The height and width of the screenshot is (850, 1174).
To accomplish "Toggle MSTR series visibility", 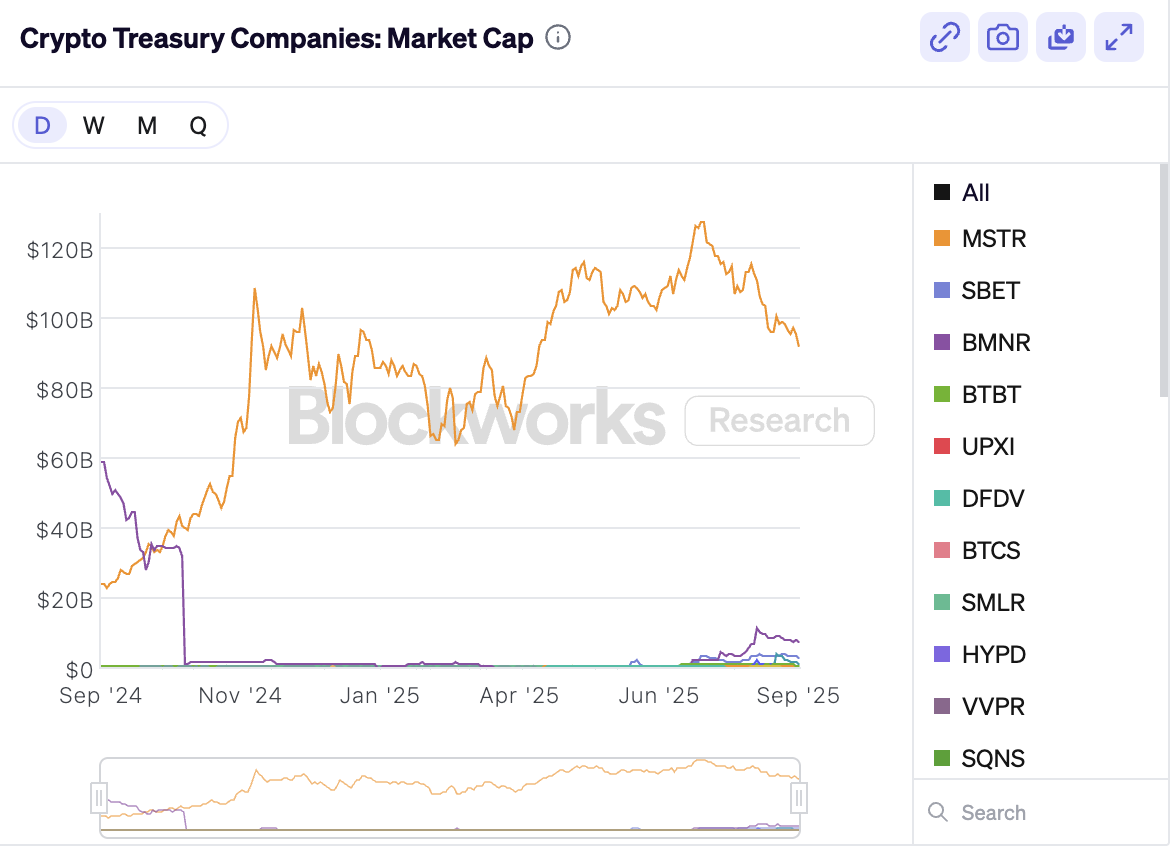I will coord(992,239).
